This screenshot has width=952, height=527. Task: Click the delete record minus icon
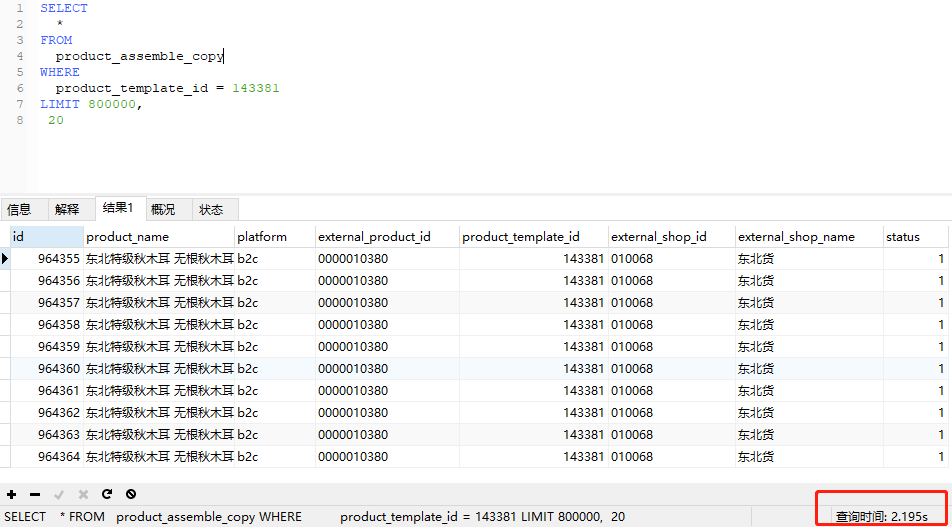point(35,494)
